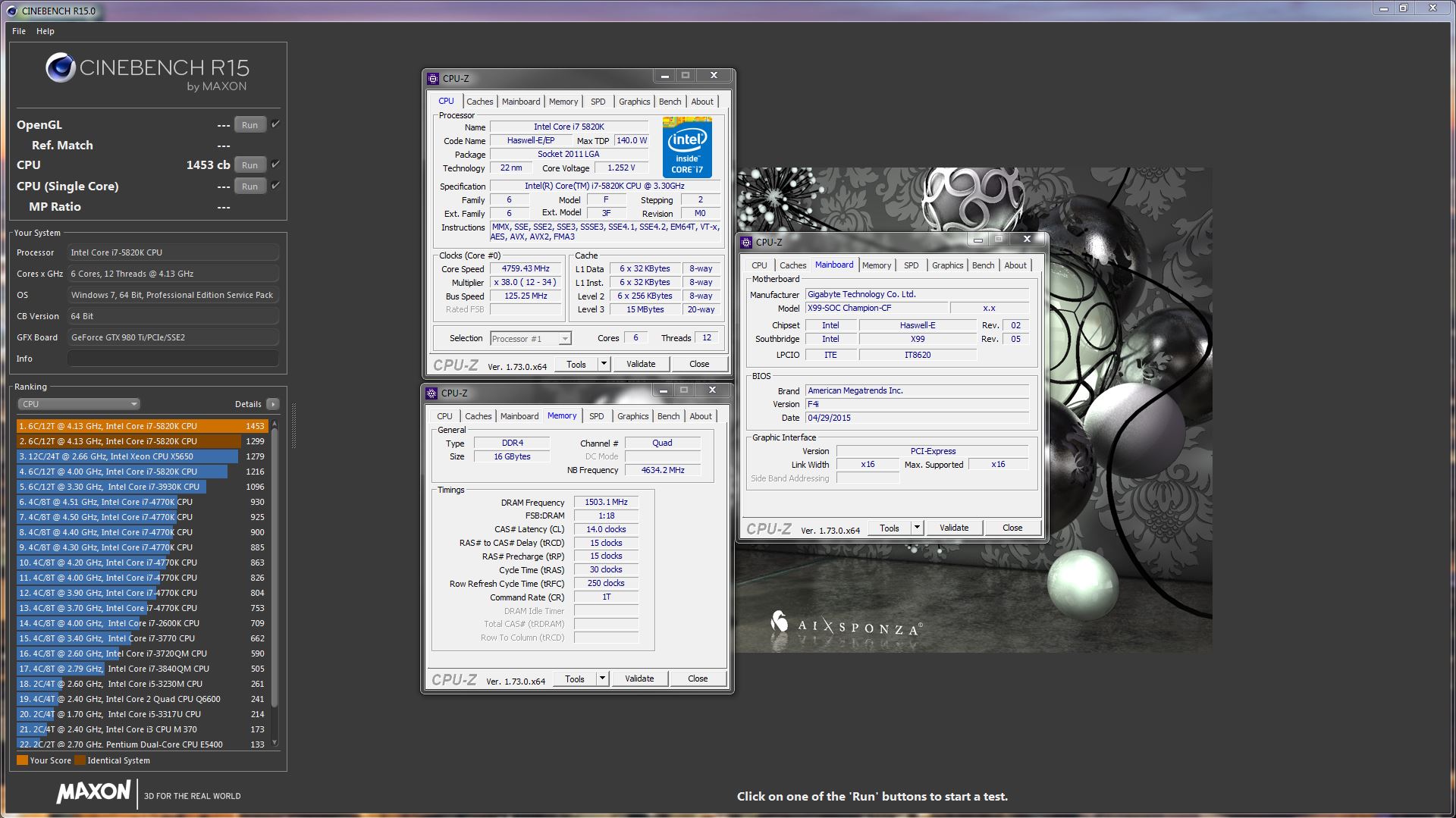The height and width of the screenshot is (818, 1456).
Task: Switch to Bench tab in CPU window
Action: click(670, 102)
